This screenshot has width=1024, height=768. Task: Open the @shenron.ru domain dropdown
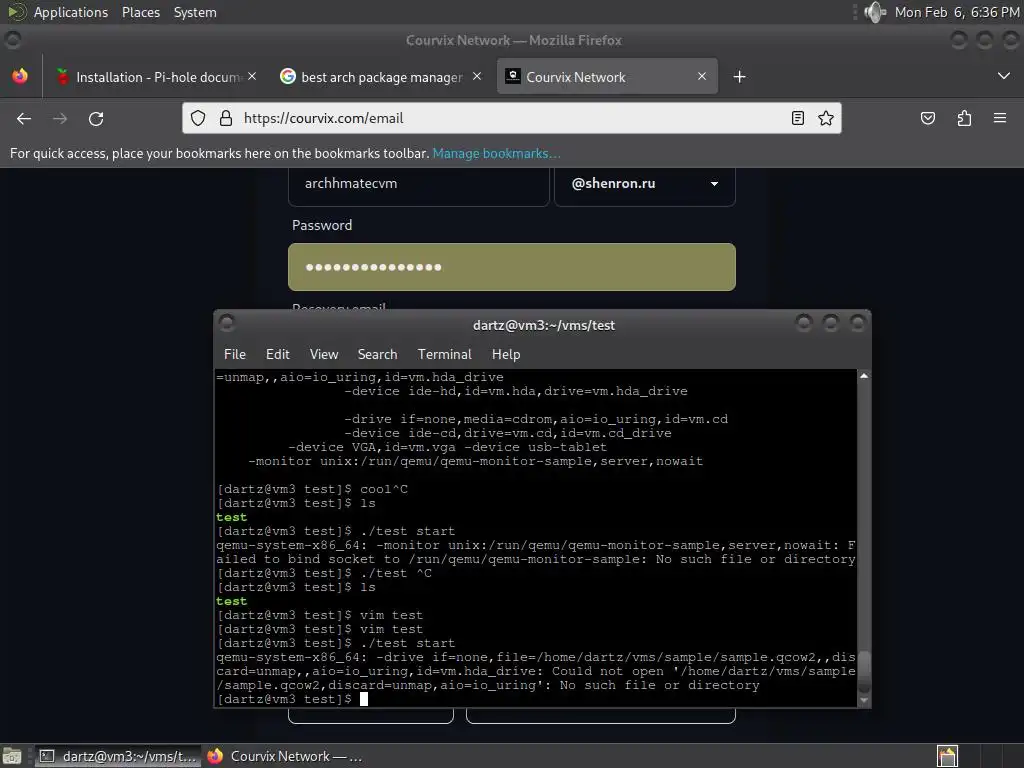point(645,185)
